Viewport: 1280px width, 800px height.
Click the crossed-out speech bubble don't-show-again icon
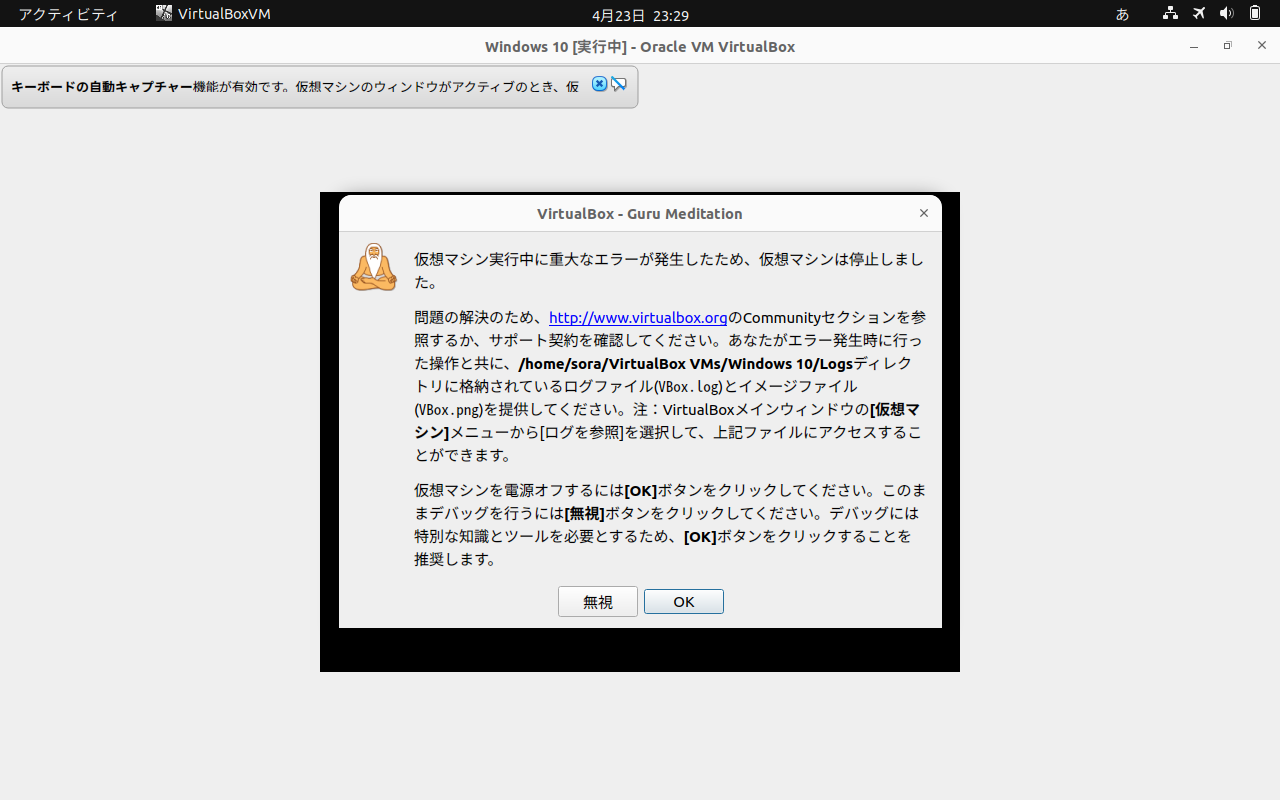click(619, 84)
